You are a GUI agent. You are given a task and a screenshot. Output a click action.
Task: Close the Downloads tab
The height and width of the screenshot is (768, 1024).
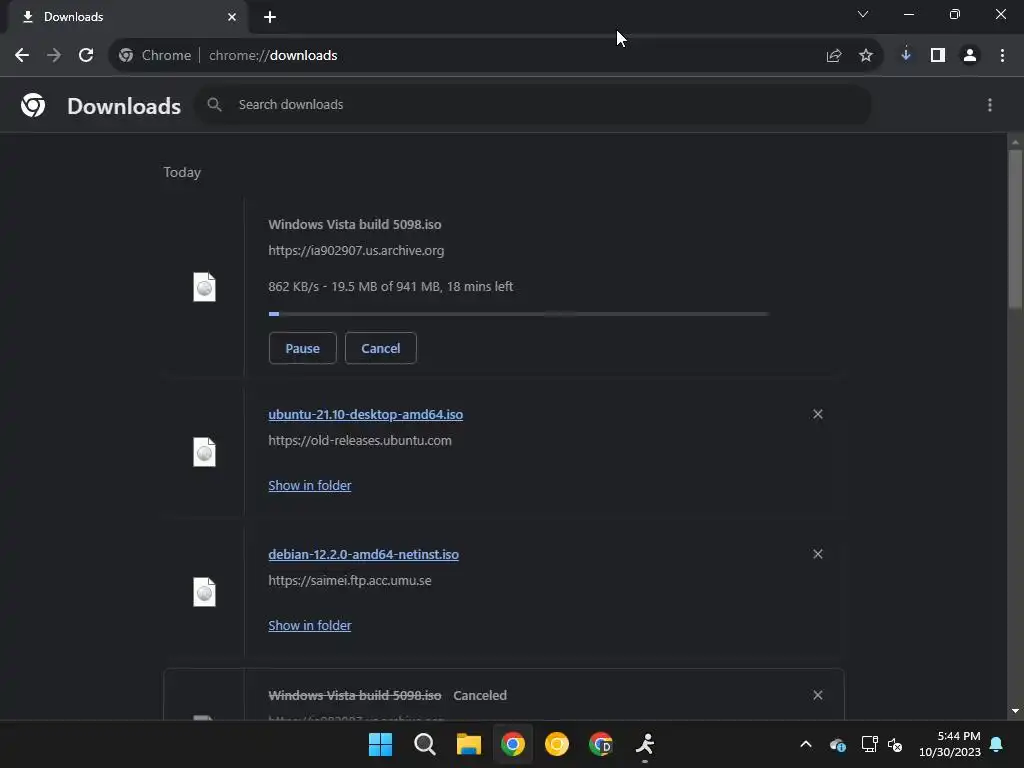click(x=232, y=17)
